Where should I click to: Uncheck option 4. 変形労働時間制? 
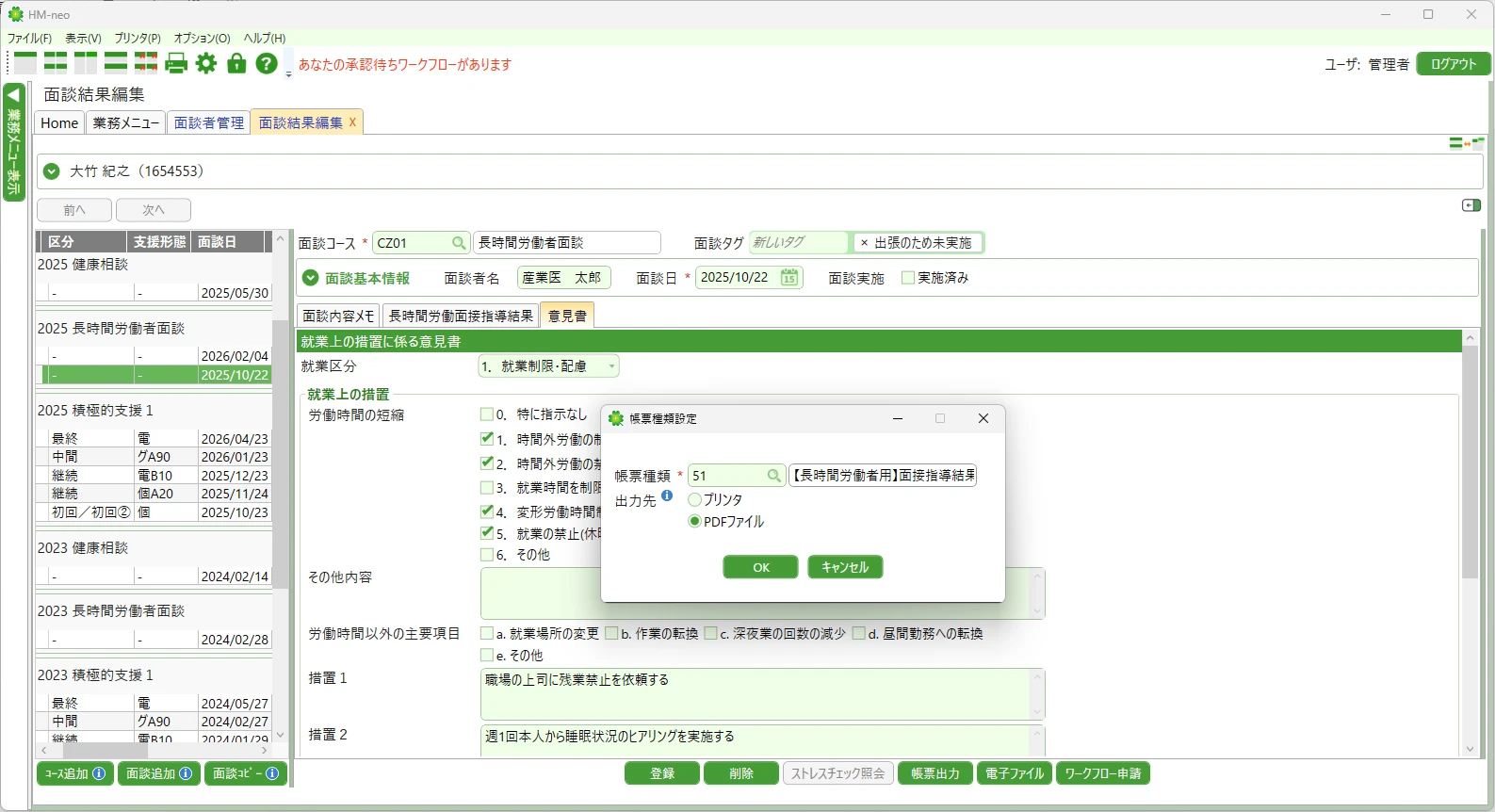click(x=487, y=512)
